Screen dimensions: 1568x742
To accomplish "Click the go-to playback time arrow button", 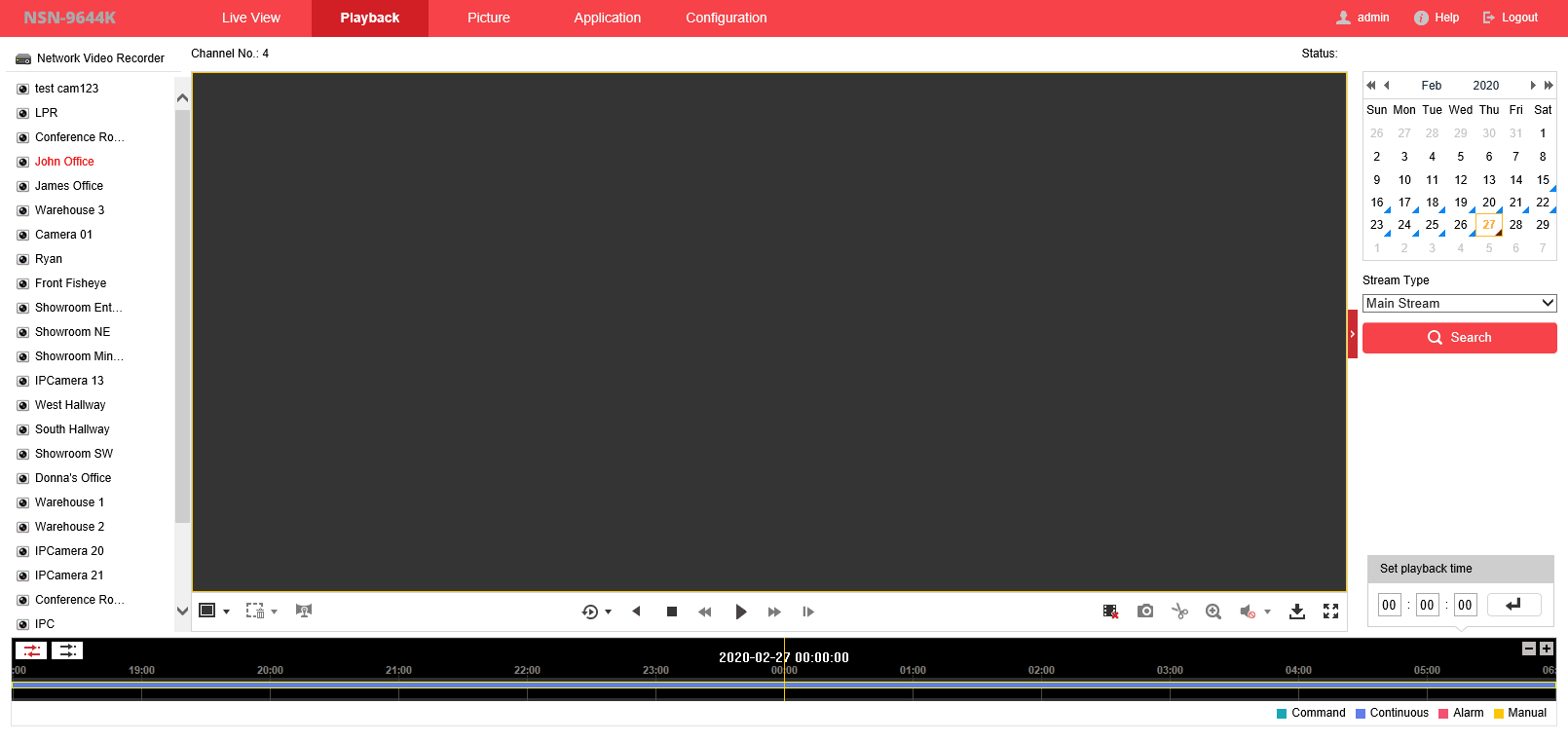I will click(1513, 605).
